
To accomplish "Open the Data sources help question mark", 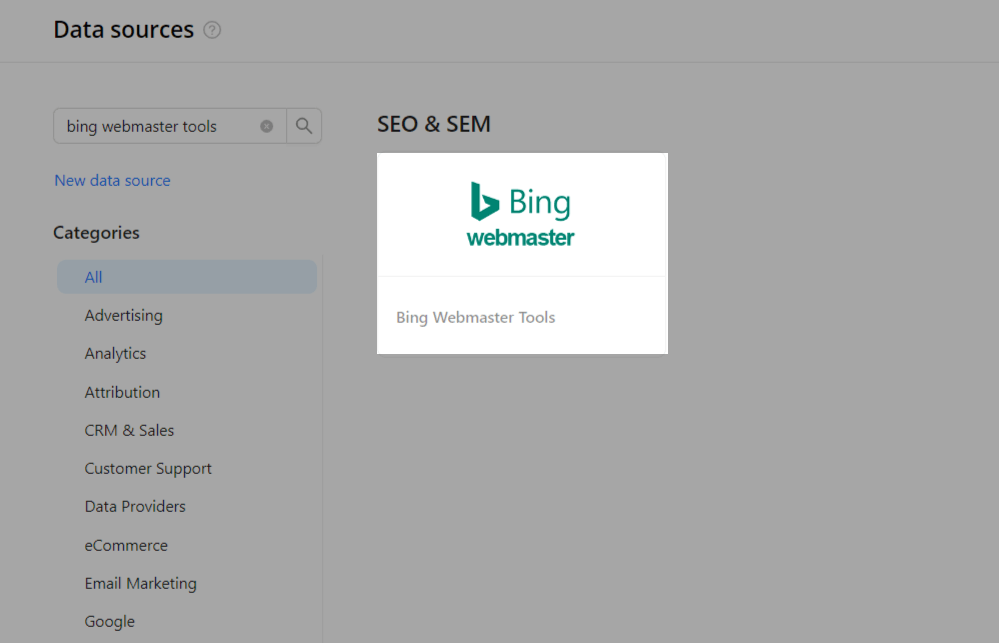I will pos(212,30).
